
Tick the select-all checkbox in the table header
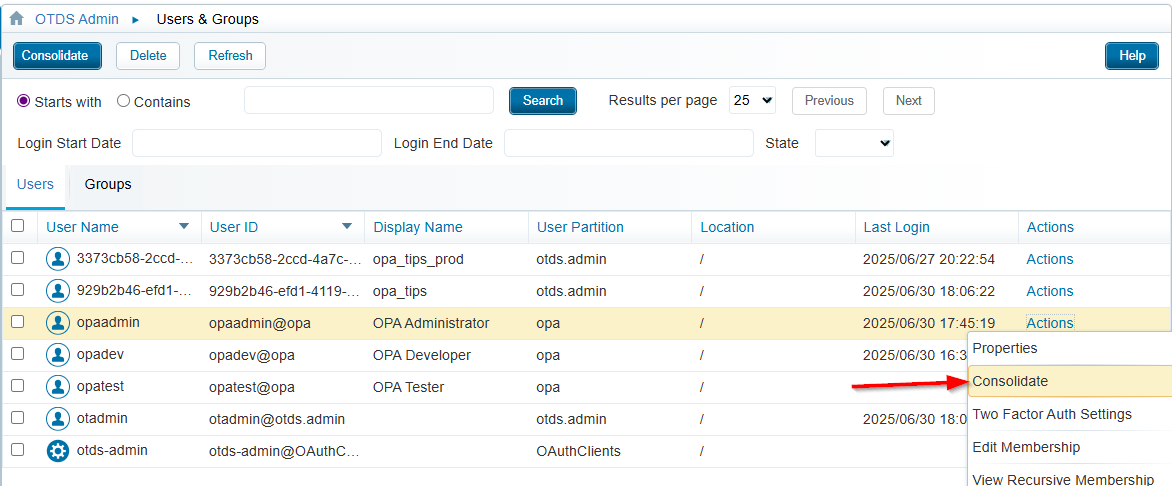tap(17, 226)
